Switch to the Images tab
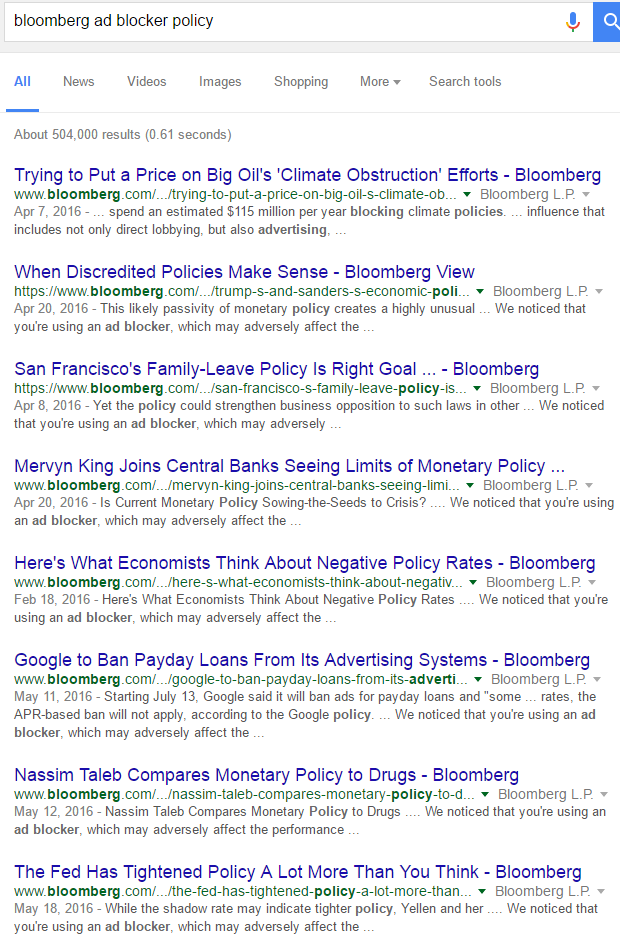 pos(220,82)
